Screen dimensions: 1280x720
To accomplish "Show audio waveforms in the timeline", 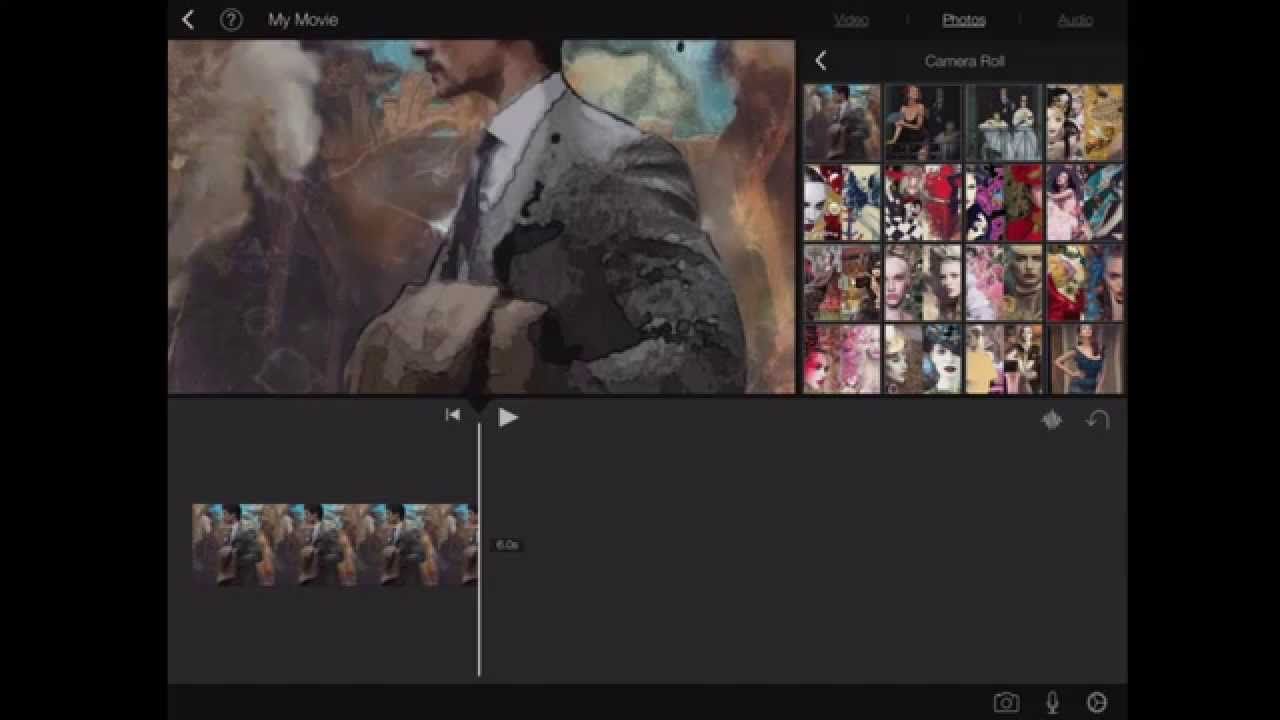I will 1052,420.
